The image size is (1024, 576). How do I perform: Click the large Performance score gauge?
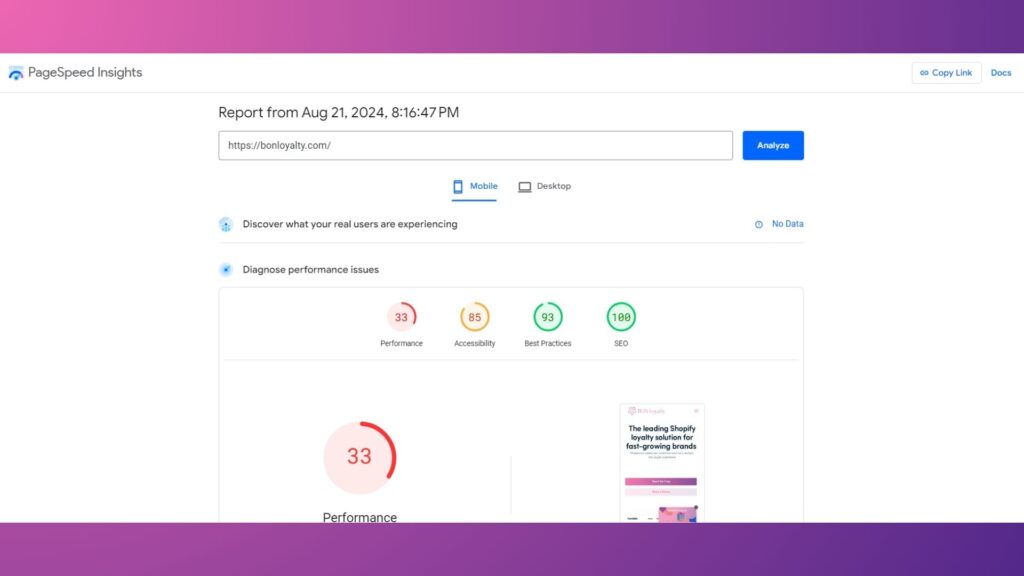tap(360, 457)
